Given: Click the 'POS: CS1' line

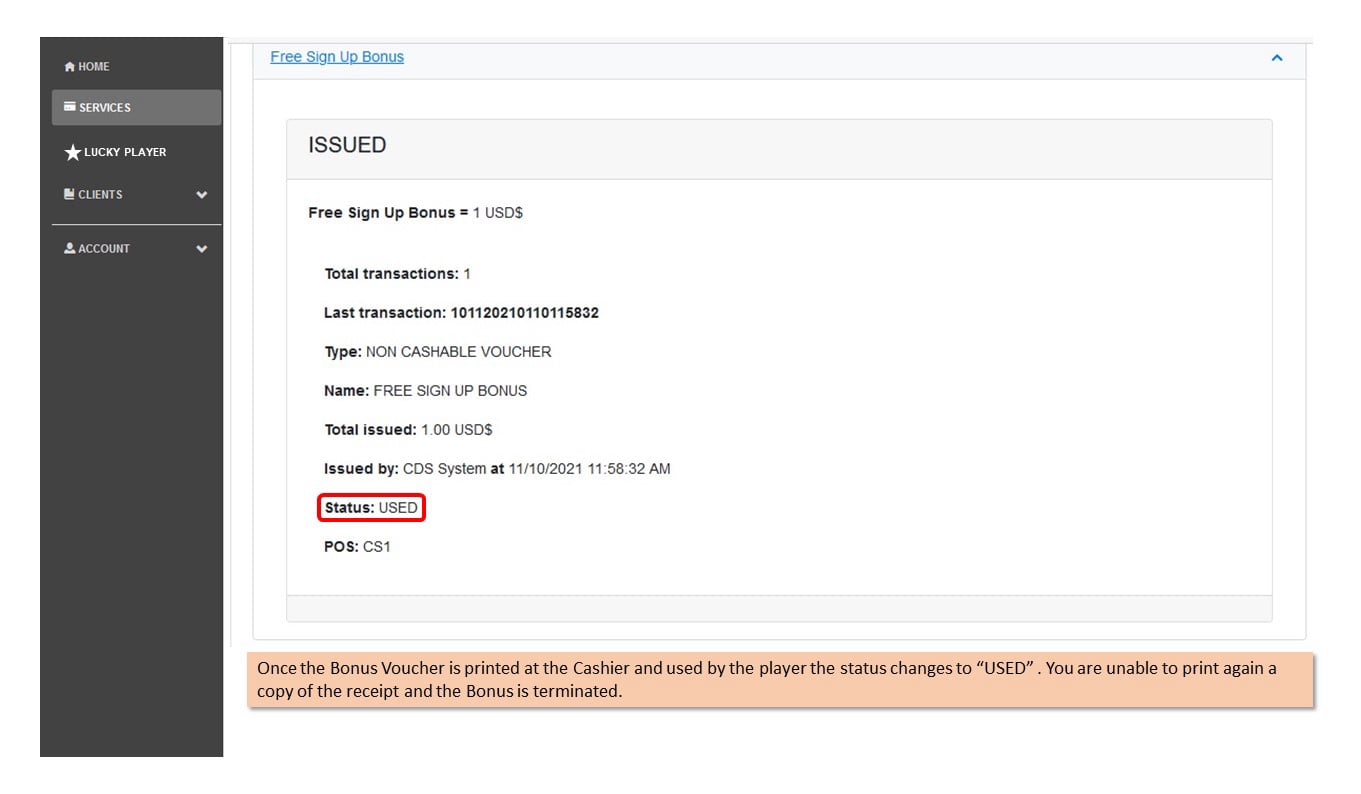Looking at the screenshot, I should (357, 547).
